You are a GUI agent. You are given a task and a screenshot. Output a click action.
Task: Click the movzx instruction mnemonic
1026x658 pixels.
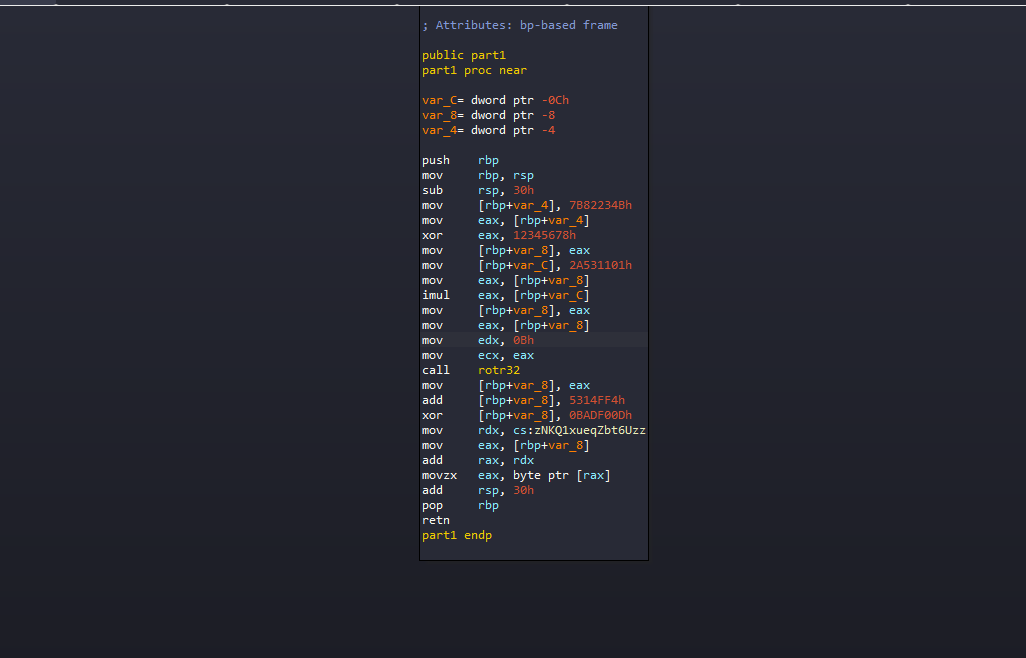coord(439,475)
